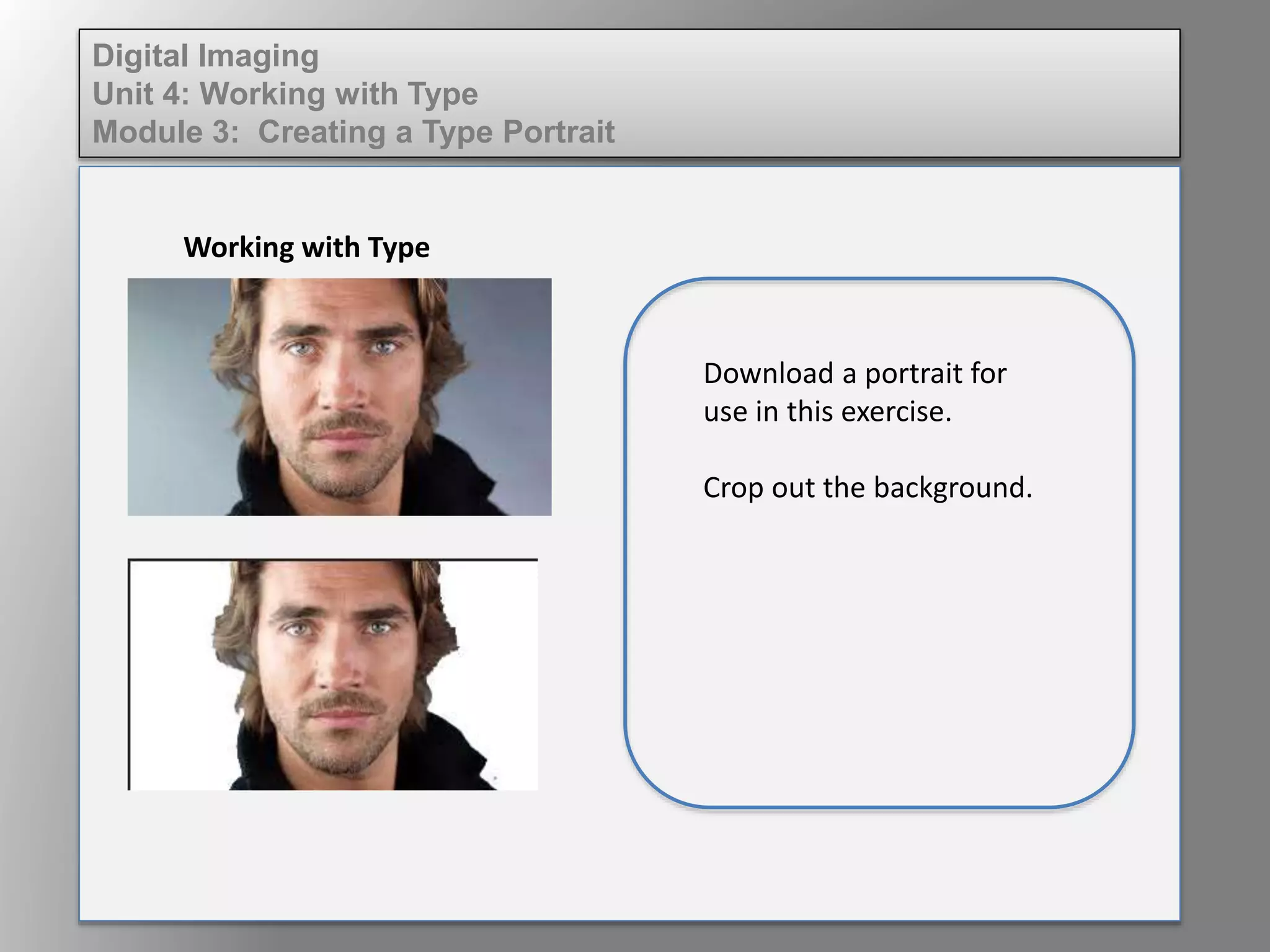This screenshot has width=1270, height=952.
Task: Select the portrait with the blue-gray background
Action: point(339,397)
